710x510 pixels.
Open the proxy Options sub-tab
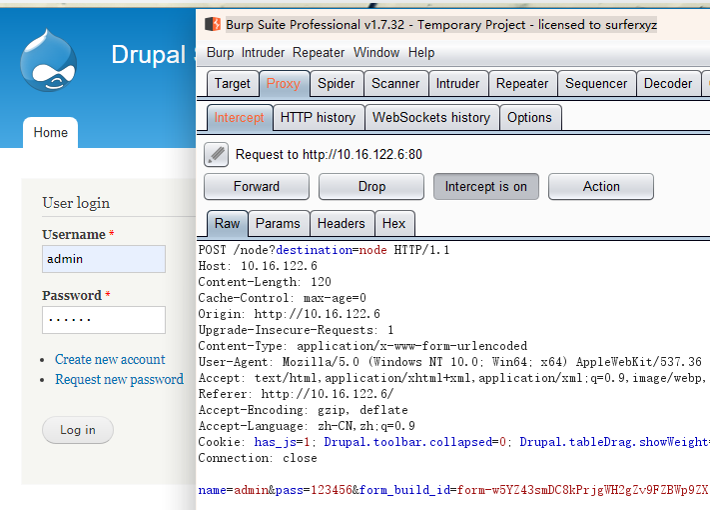point(529,117)
